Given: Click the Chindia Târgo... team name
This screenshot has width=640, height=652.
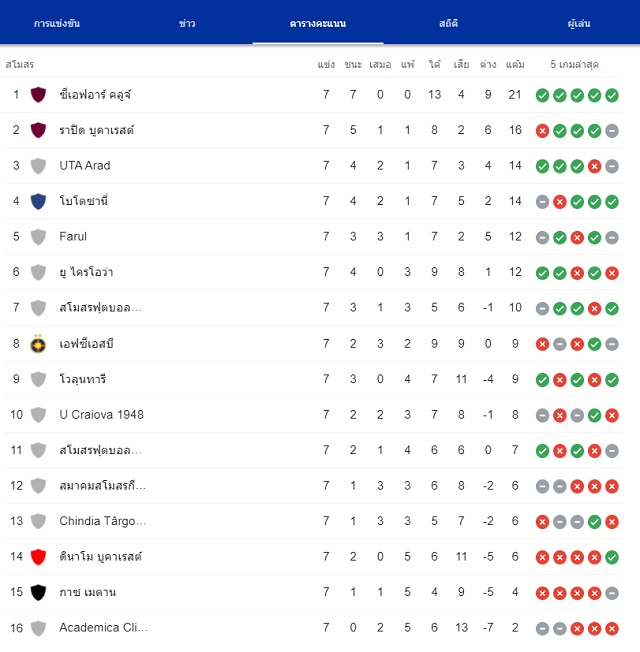Looking at the screenshot, I should 103,521.
